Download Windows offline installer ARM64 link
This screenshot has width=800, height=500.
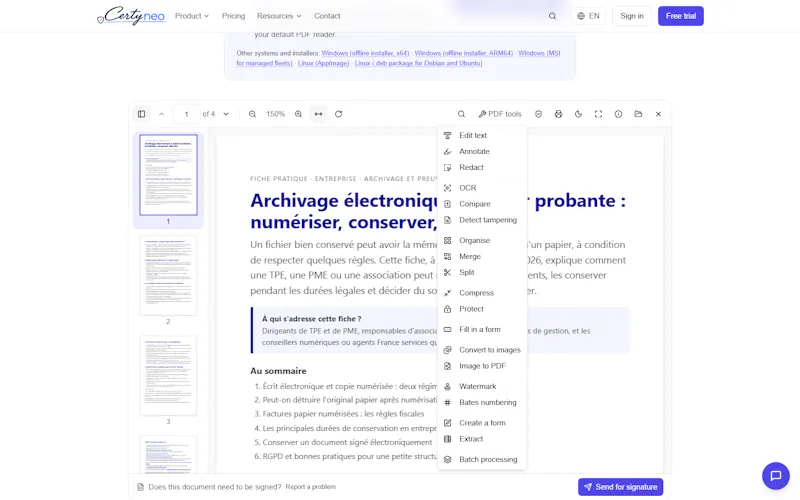(464, 53)
